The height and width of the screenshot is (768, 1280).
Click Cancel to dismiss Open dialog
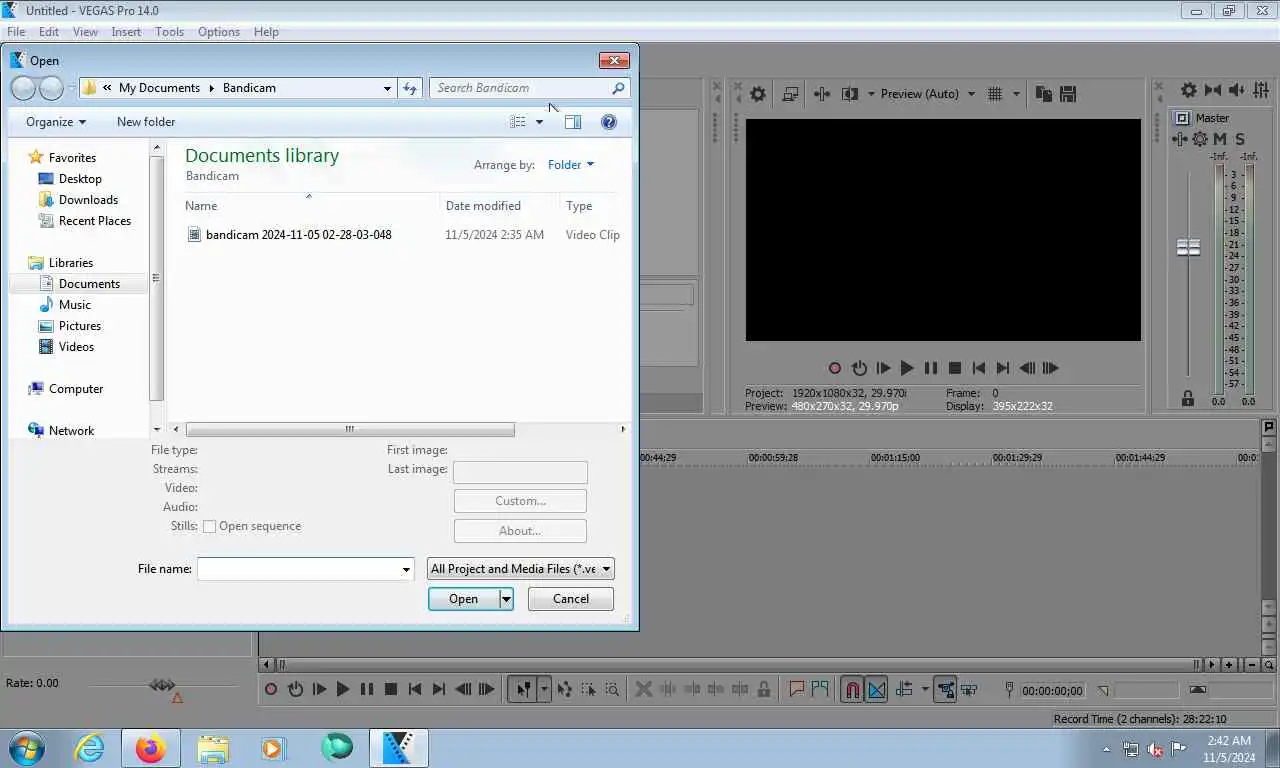571,599
